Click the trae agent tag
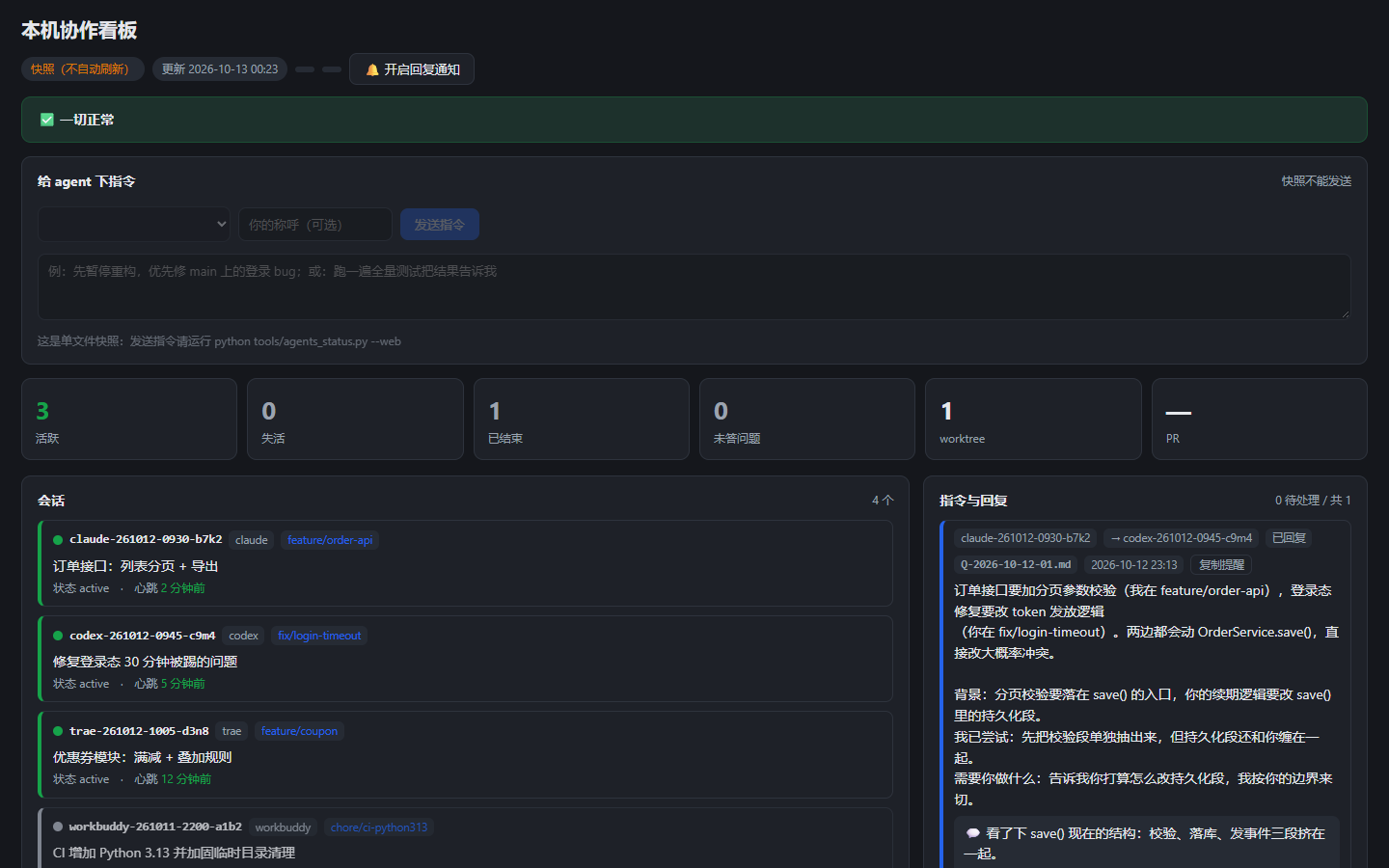Screen dimensions: 1389x868 click(x=231, y=731)
